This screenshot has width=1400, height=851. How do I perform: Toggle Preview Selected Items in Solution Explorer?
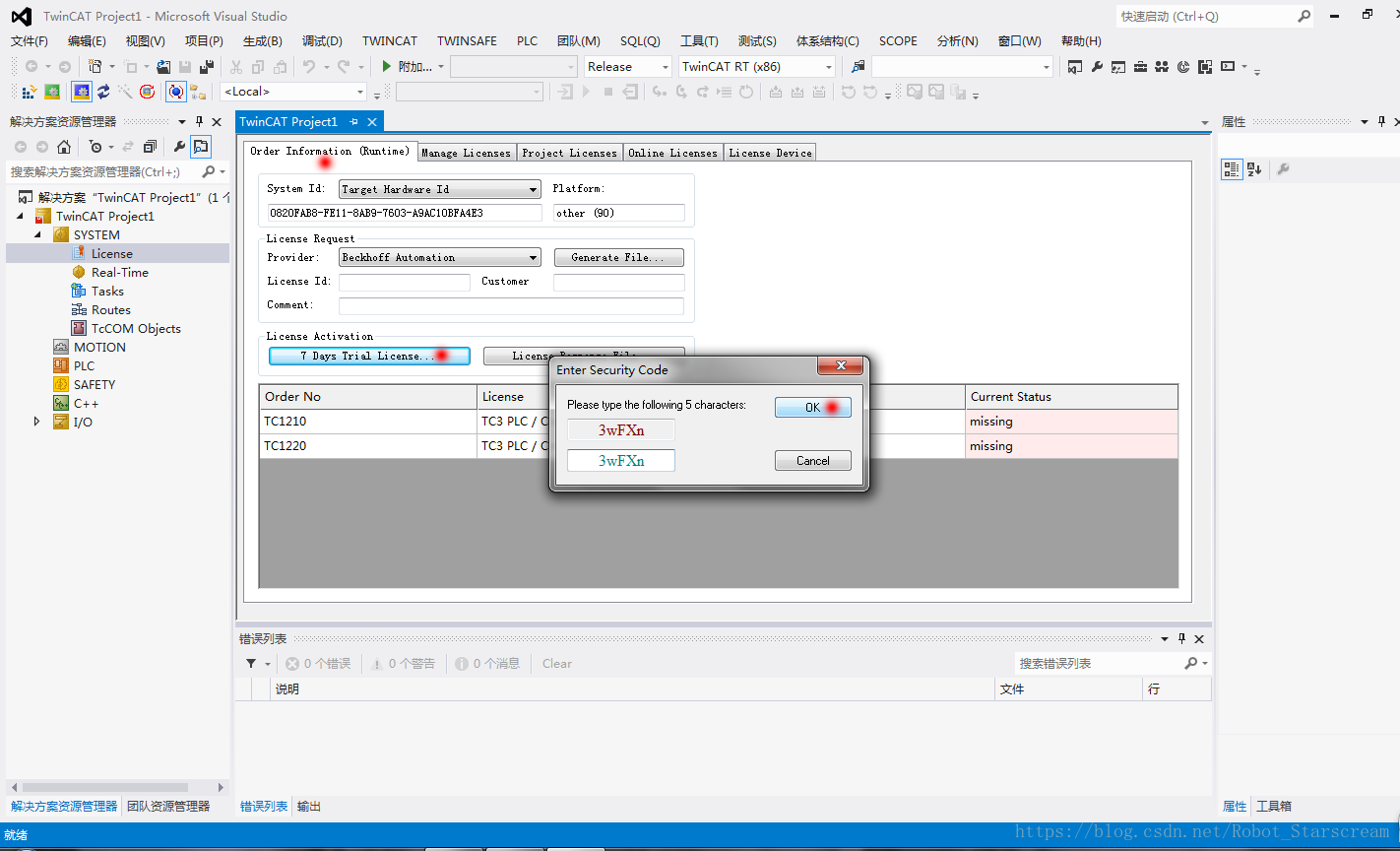click(x=201, y=147)
